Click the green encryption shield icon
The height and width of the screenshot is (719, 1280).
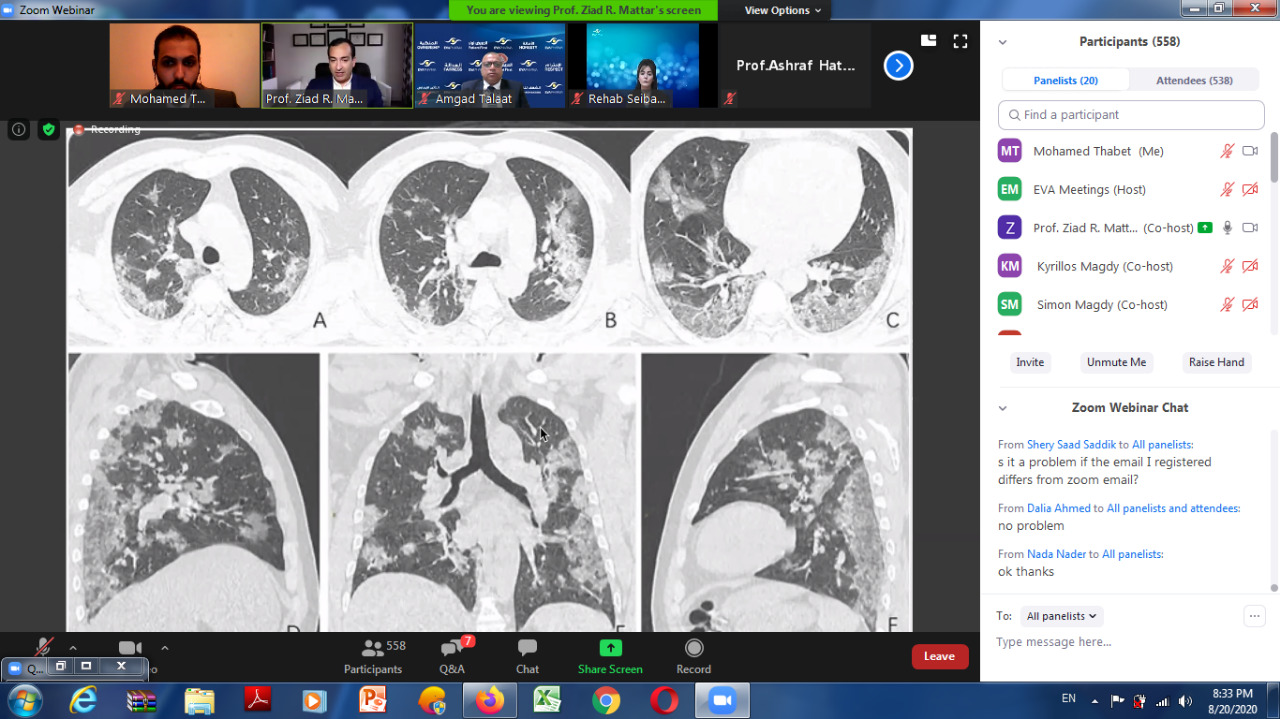pos(48,129)
